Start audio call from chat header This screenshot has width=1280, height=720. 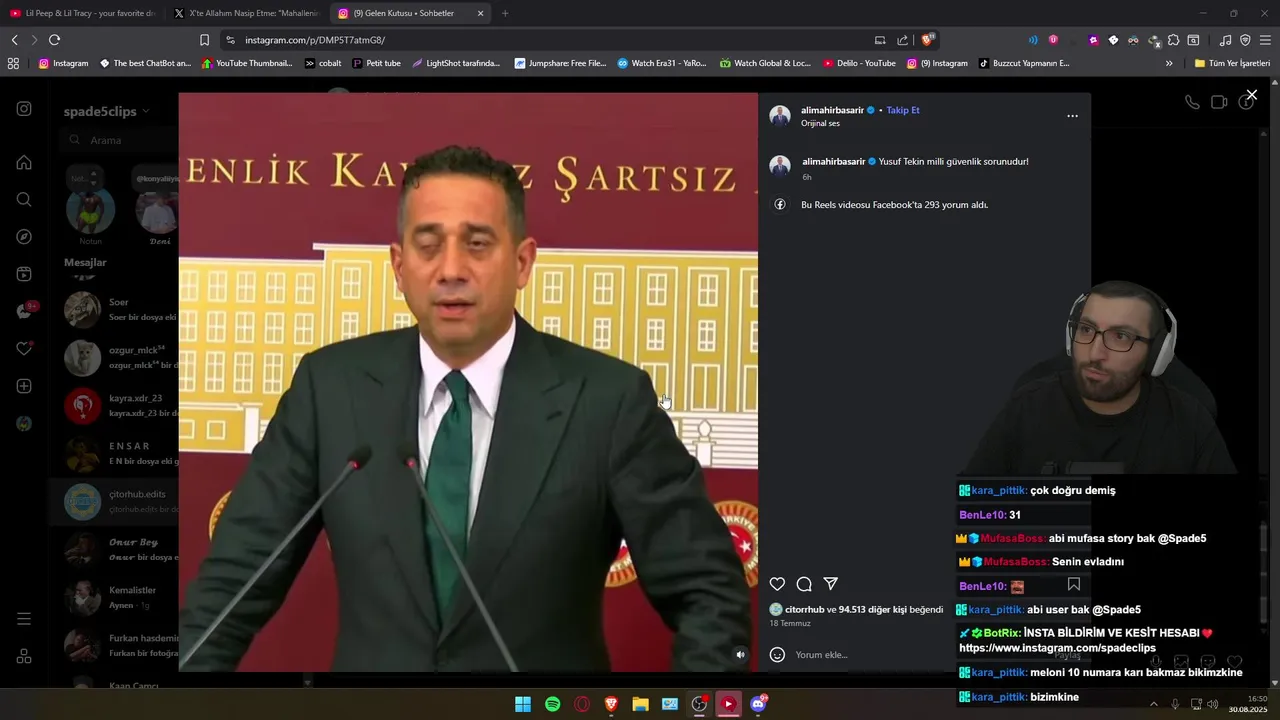point(1192,102)
